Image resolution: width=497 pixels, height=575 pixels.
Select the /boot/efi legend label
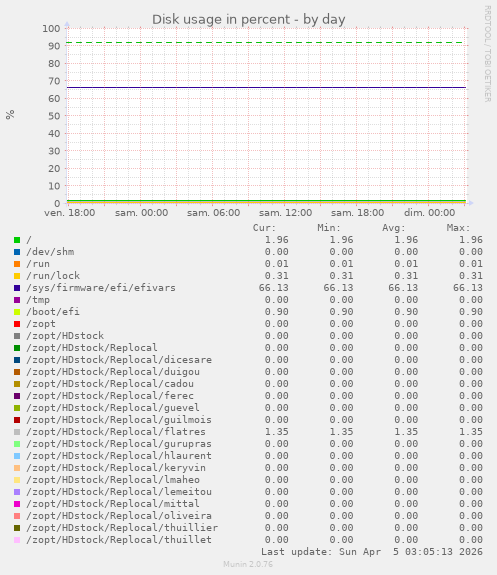pyautogui.click(x=53, y=312)
